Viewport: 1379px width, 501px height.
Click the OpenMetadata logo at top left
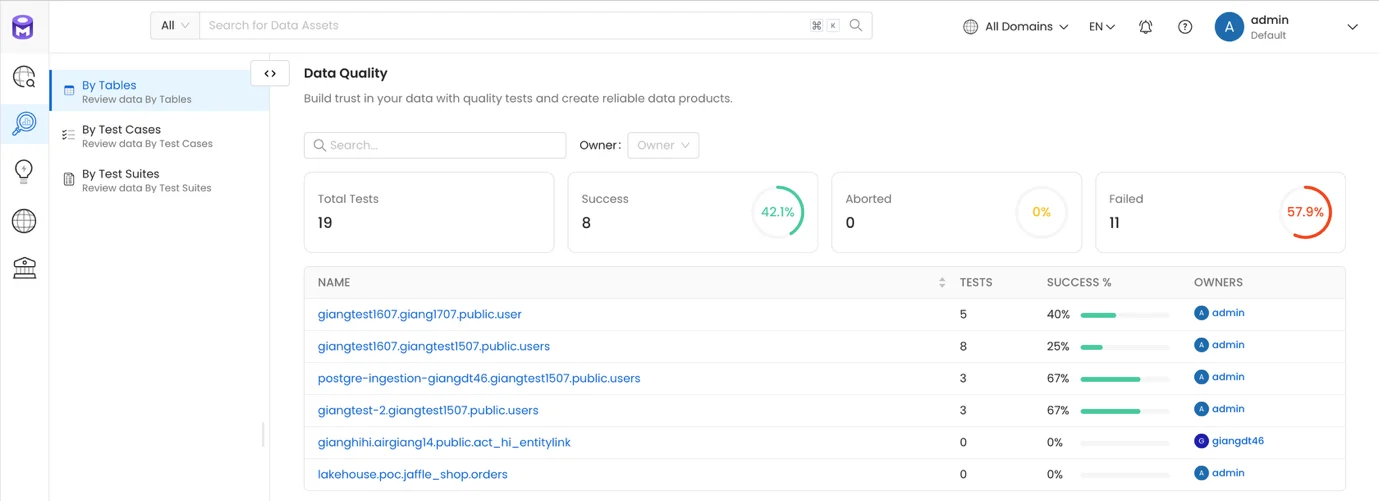[23, 27]
